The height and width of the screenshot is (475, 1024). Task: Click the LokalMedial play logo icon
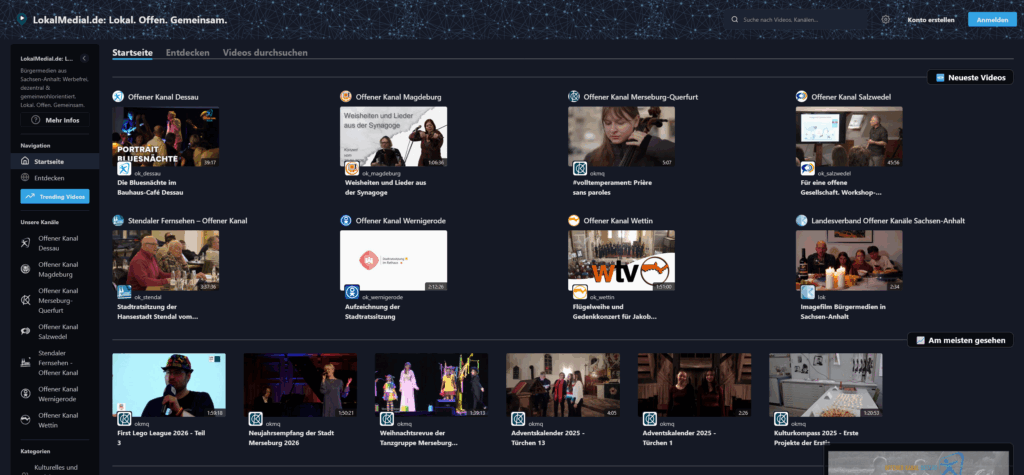tap(22, 19)
